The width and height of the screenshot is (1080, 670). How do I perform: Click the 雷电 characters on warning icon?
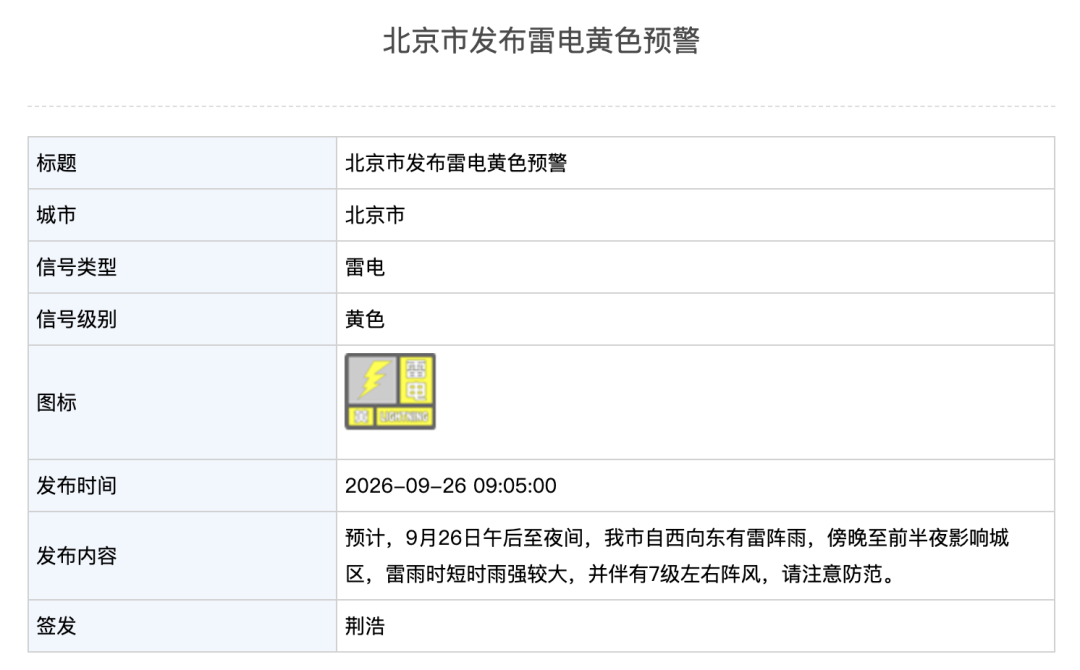416,380
